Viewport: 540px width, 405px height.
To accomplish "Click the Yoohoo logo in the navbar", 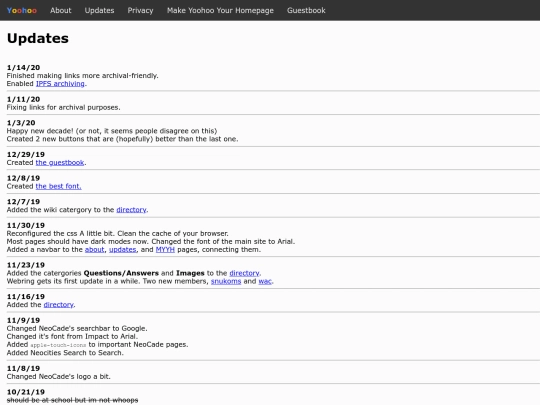I will pos(22,10).
